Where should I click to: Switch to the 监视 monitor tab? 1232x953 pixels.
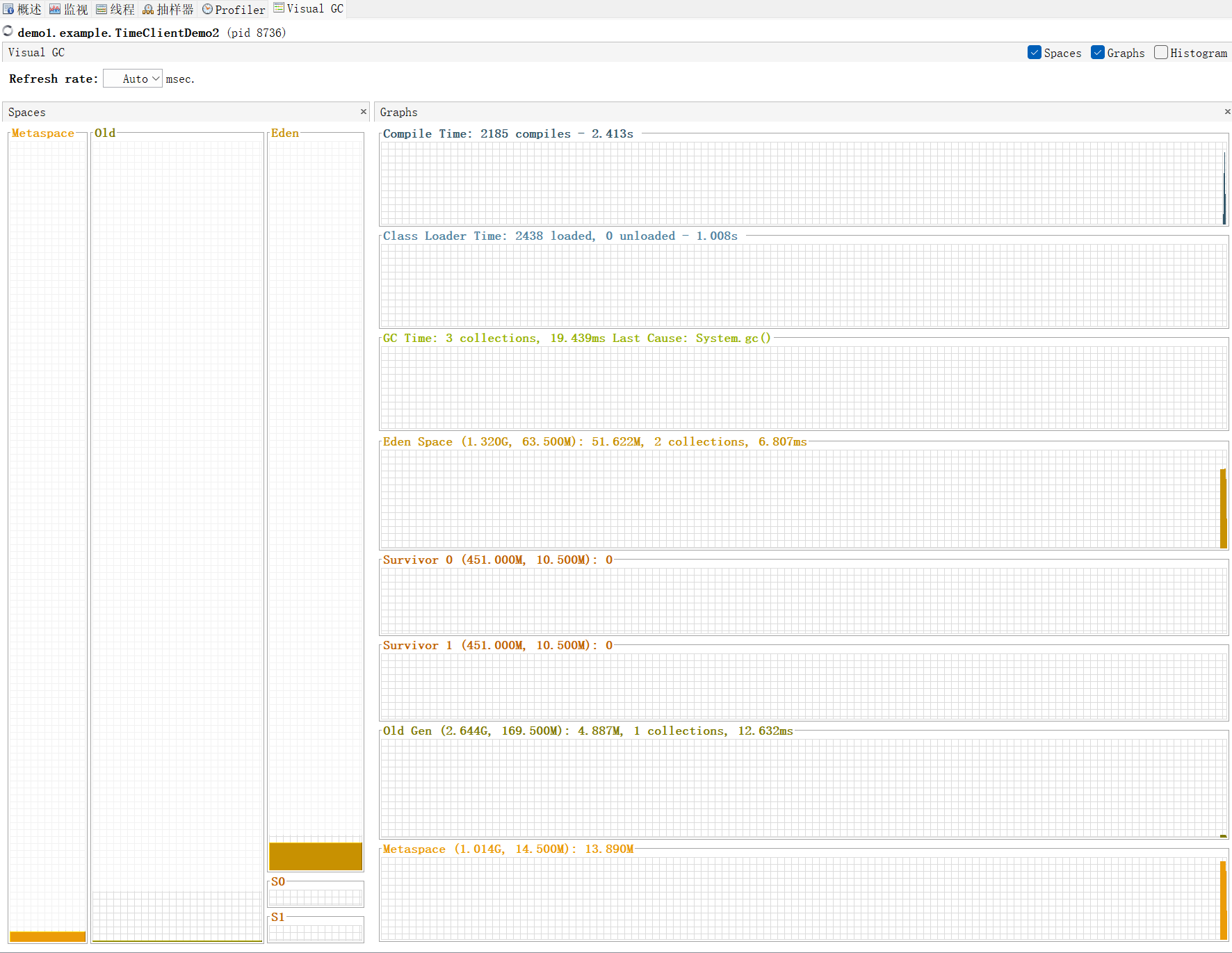tap(68, 9)
